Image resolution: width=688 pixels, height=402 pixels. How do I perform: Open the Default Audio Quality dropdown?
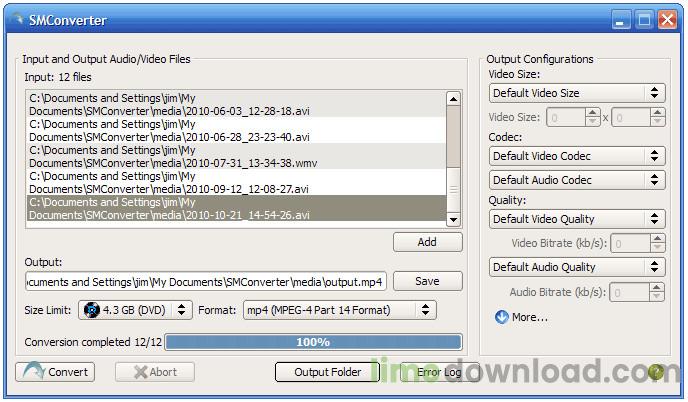pos(577,266)
